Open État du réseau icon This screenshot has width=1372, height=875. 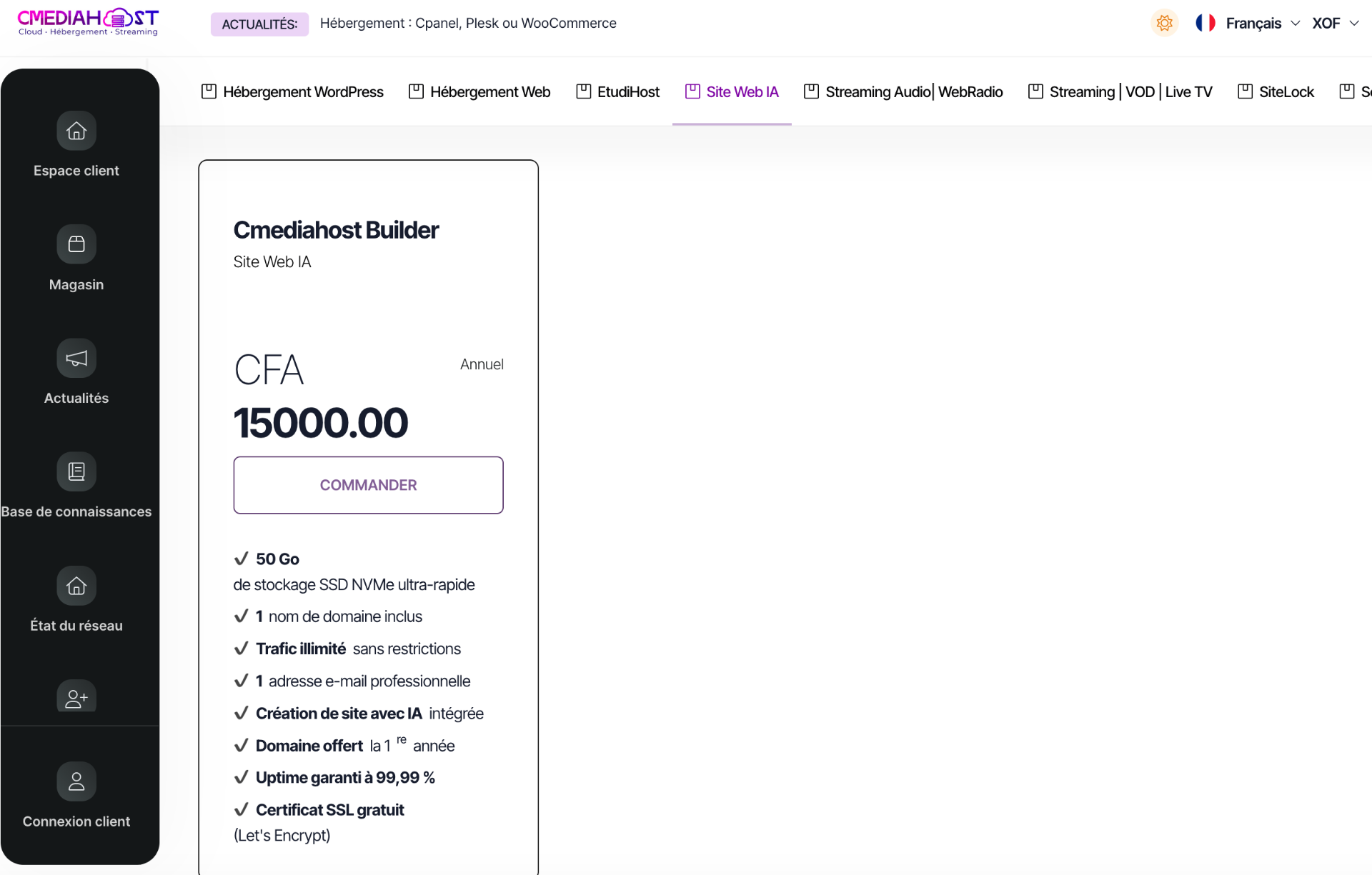click(76, 586)
